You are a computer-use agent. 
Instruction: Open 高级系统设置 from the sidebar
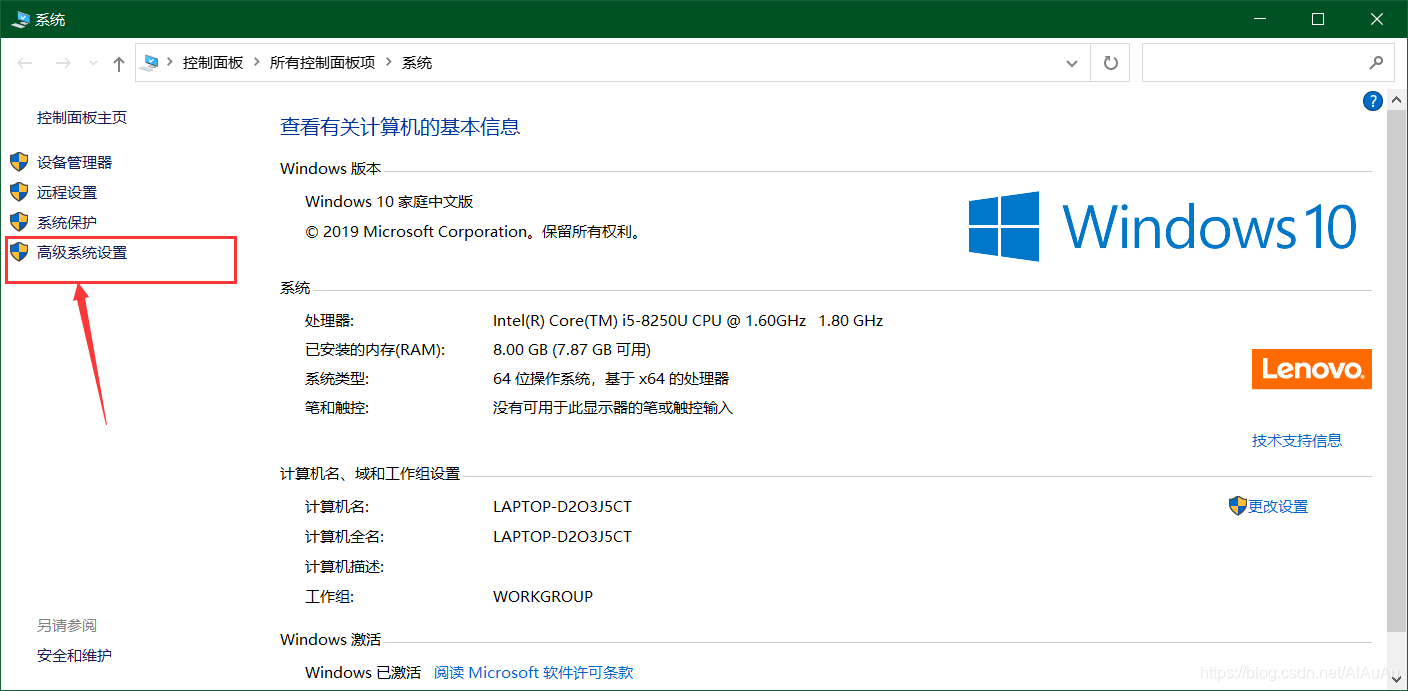tap(82, 253)
